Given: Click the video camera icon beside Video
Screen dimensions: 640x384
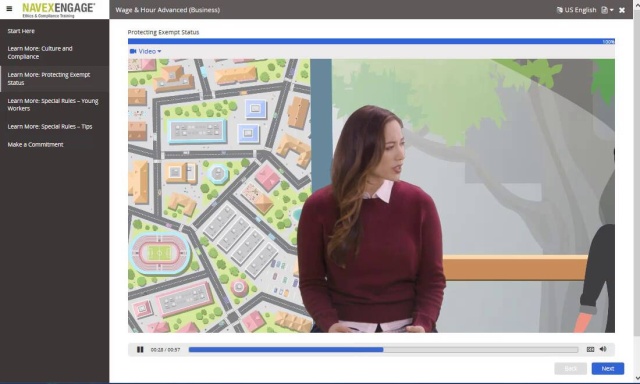Looking at the screenshot, I should click(x=133, y=51).
